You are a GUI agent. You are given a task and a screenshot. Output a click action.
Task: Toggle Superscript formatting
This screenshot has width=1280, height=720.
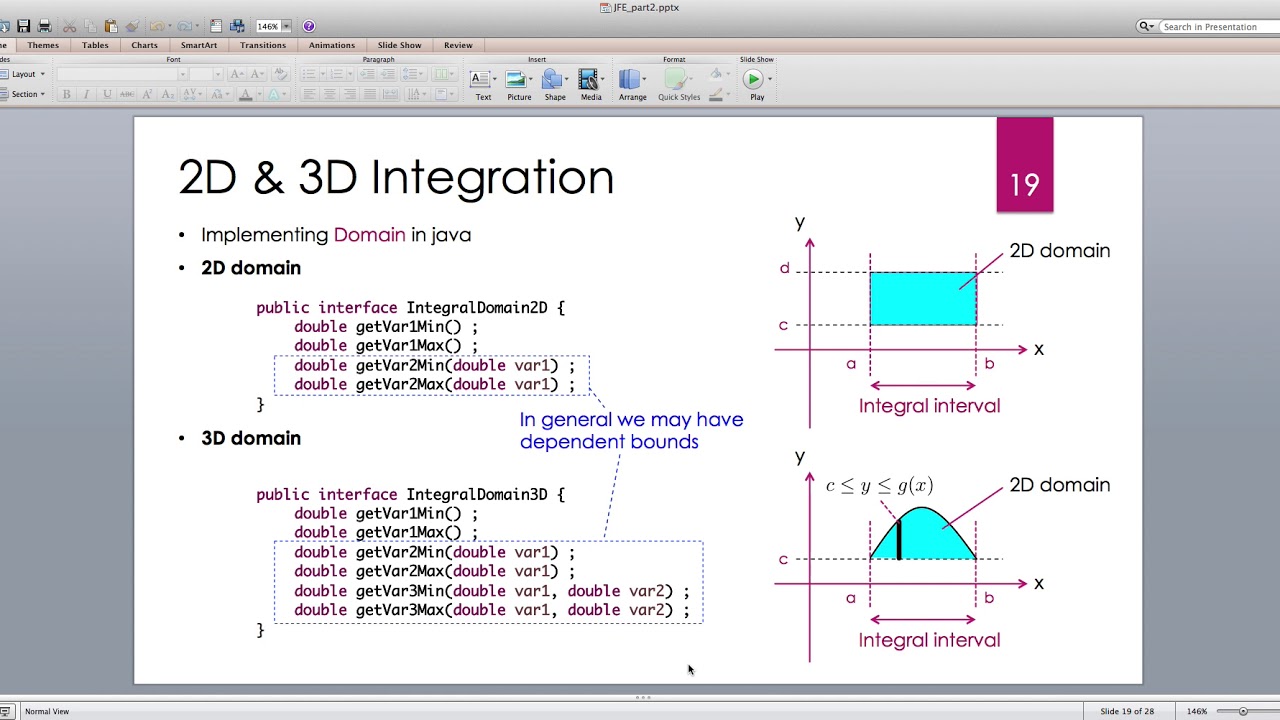click(147, 94)
